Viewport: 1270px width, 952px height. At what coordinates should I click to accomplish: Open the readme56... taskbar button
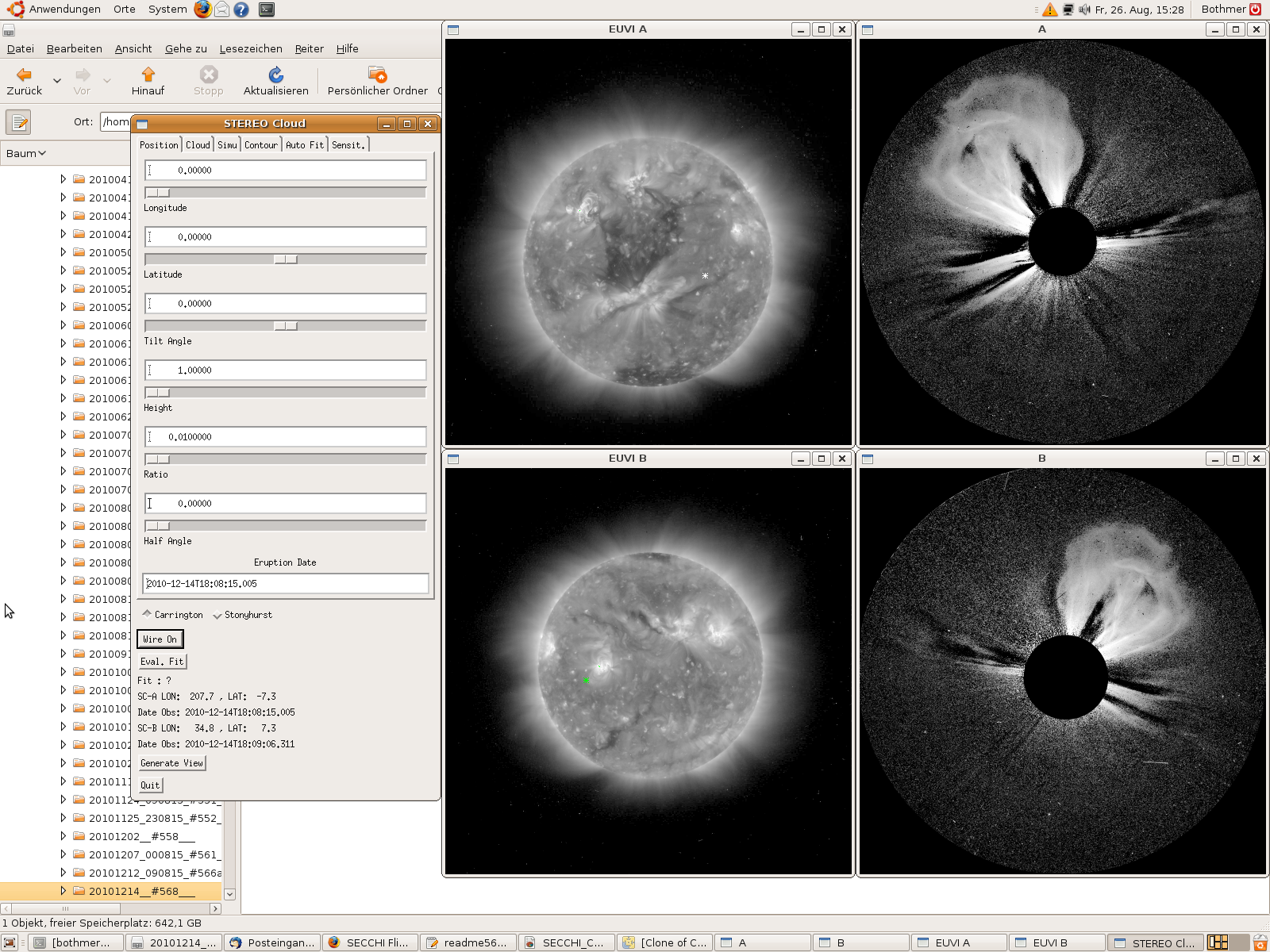click(x=468, y=942)
